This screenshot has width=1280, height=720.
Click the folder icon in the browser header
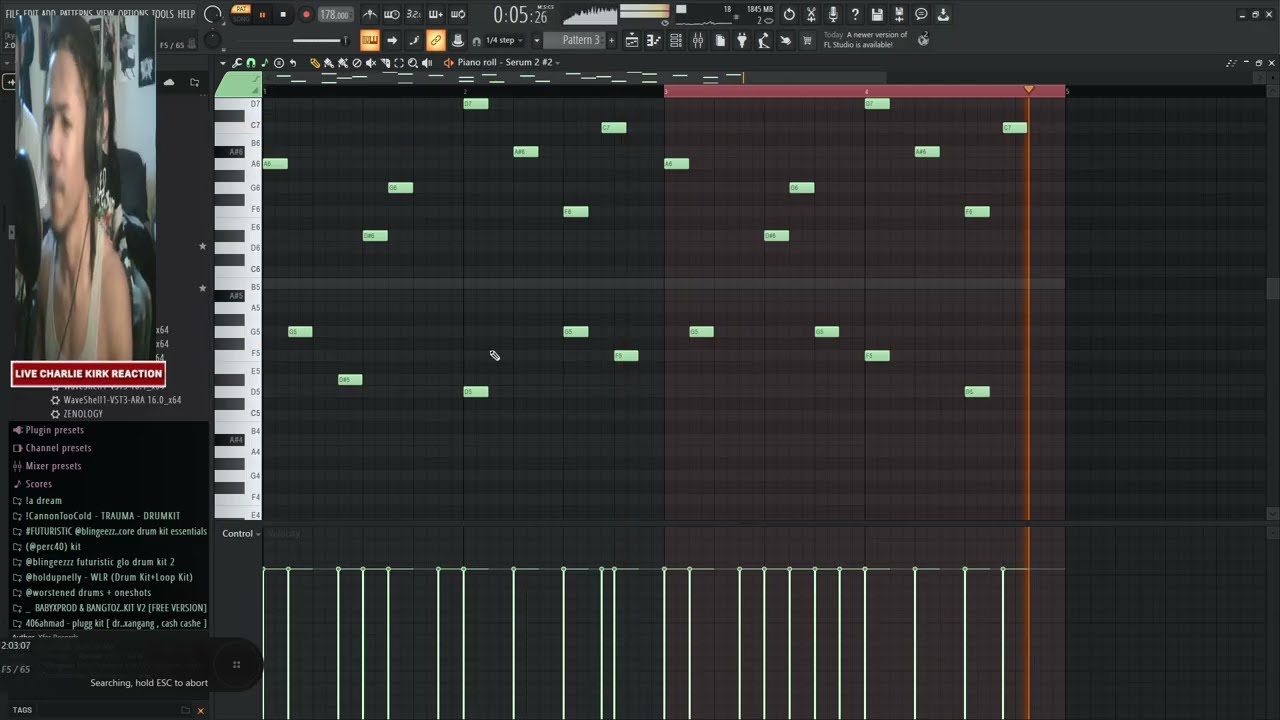pos(194,82)
